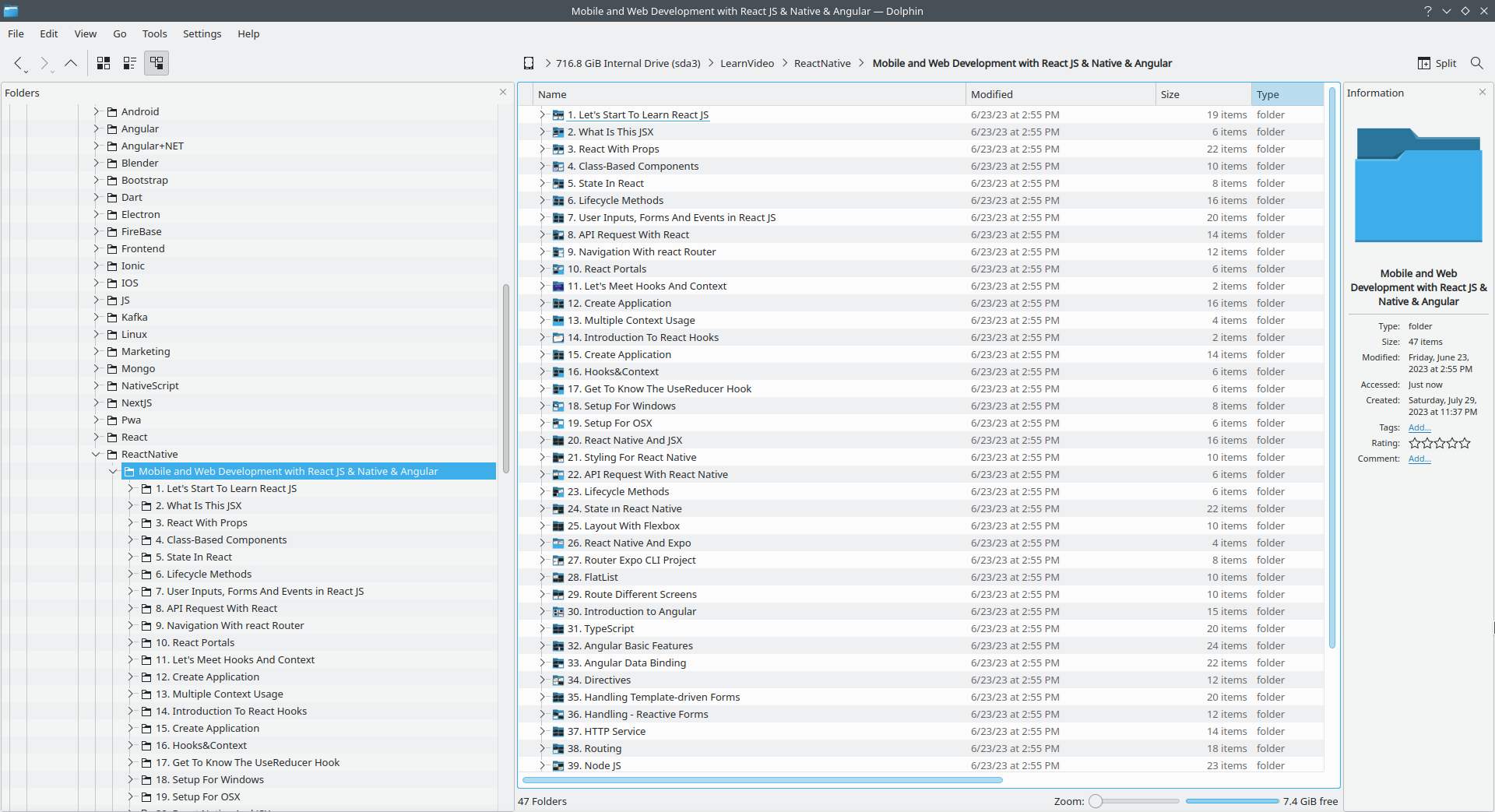1495x812 pixels.
Task: Click NextJS folder icon in Folders panel
Action: (112, 403)
